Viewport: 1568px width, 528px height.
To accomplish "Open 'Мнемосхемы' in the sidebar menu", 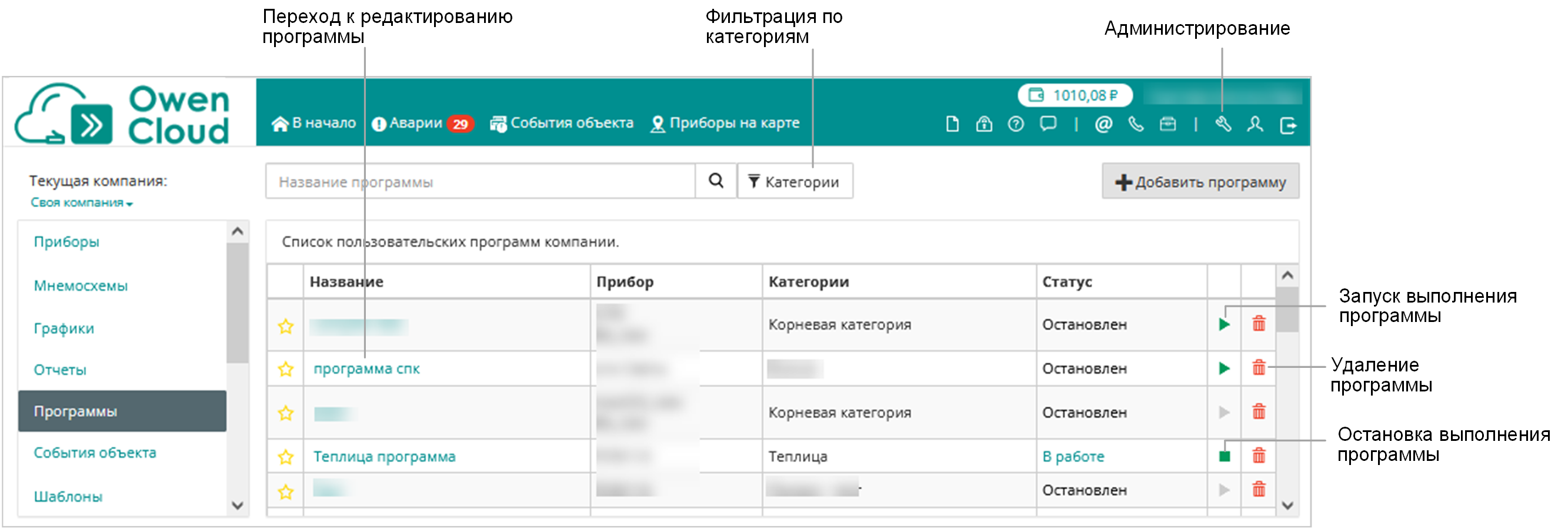I will (x=81, y=285).
